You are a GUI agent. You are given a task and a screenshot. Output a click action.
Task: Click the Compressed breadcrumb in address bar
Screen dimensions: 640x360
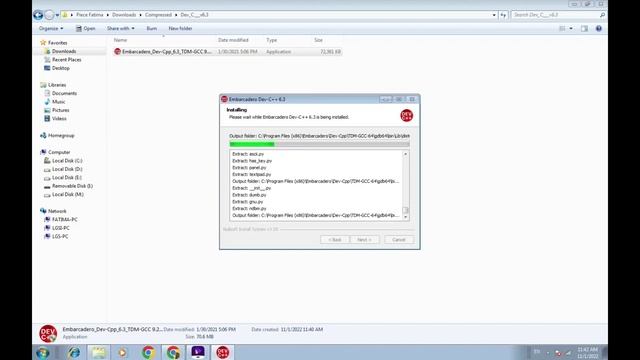158,15
